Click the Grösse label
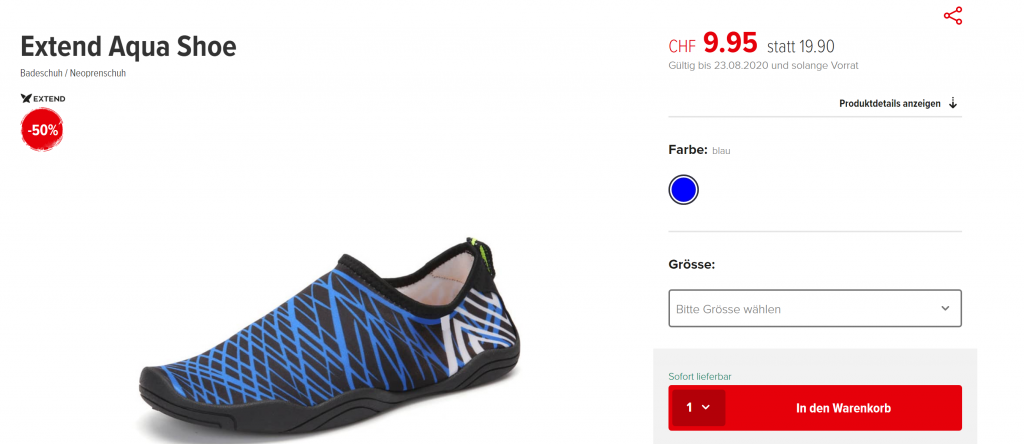 pos(692,265)
